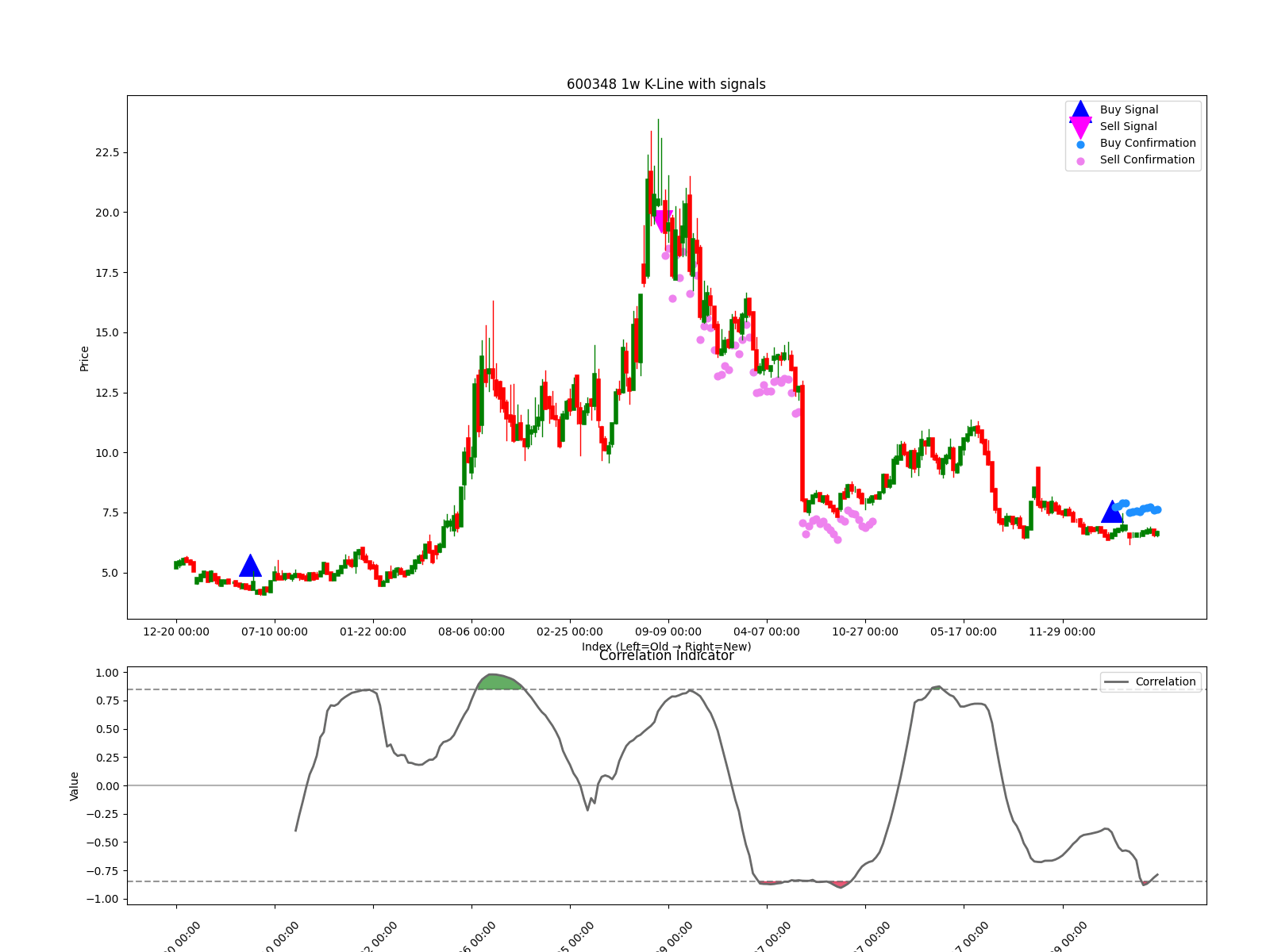1270x952 pixels.
Task: Click the 07-10 00:00 x-axis tick label
Action: [275, 632]
